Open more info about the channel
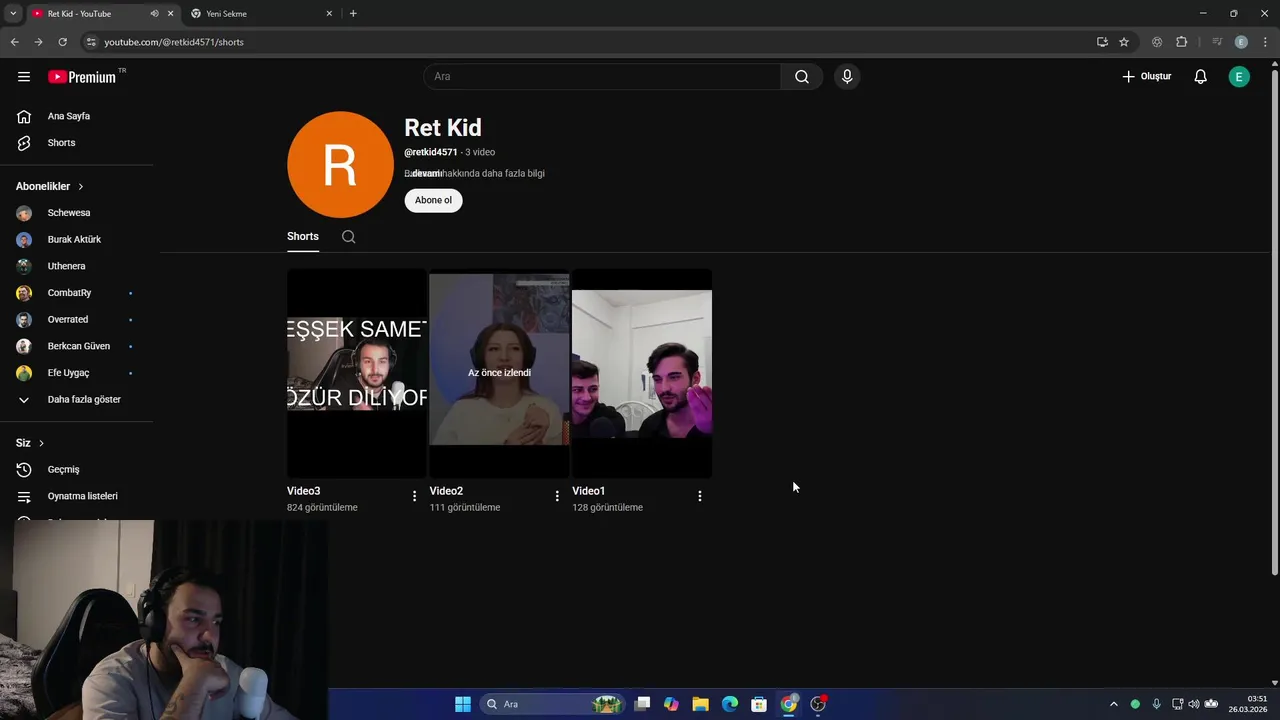This screenshot has height=720, width=1280. (475, 173)
